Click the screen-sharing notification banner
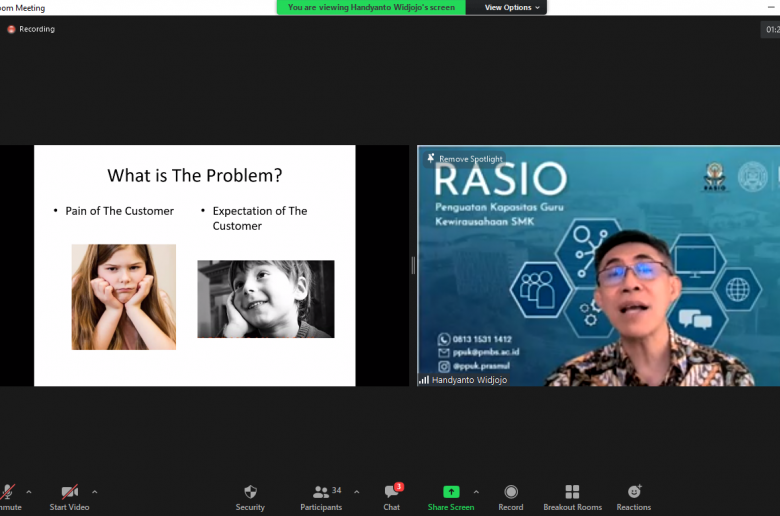The image size is (780, 516). pyautogui.click(x=371, y=7)
